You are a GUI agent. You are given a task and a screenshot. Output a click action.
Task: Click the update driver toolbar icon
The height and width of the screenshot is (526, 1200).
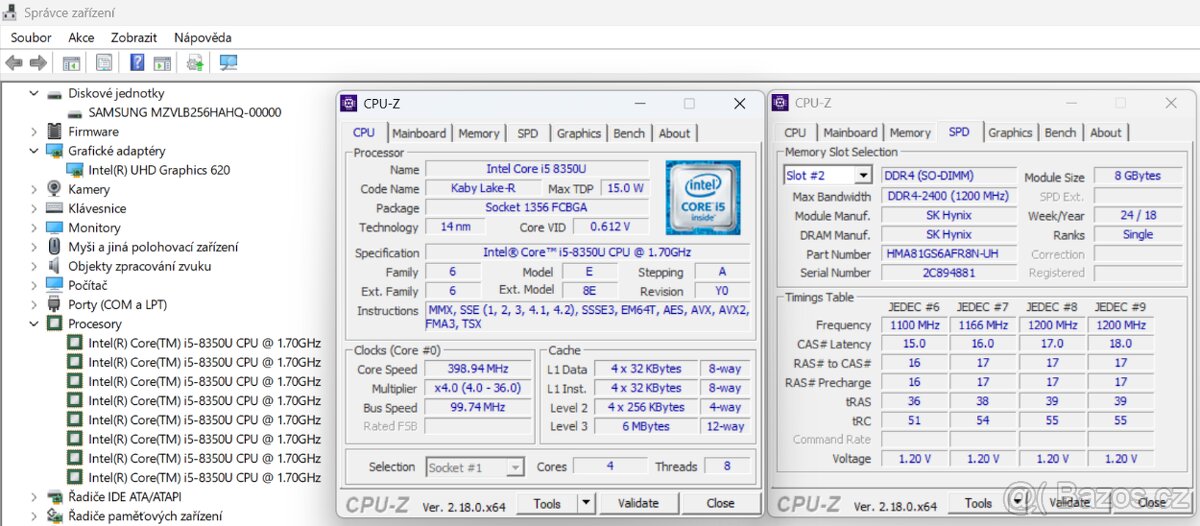pos(195,63)
